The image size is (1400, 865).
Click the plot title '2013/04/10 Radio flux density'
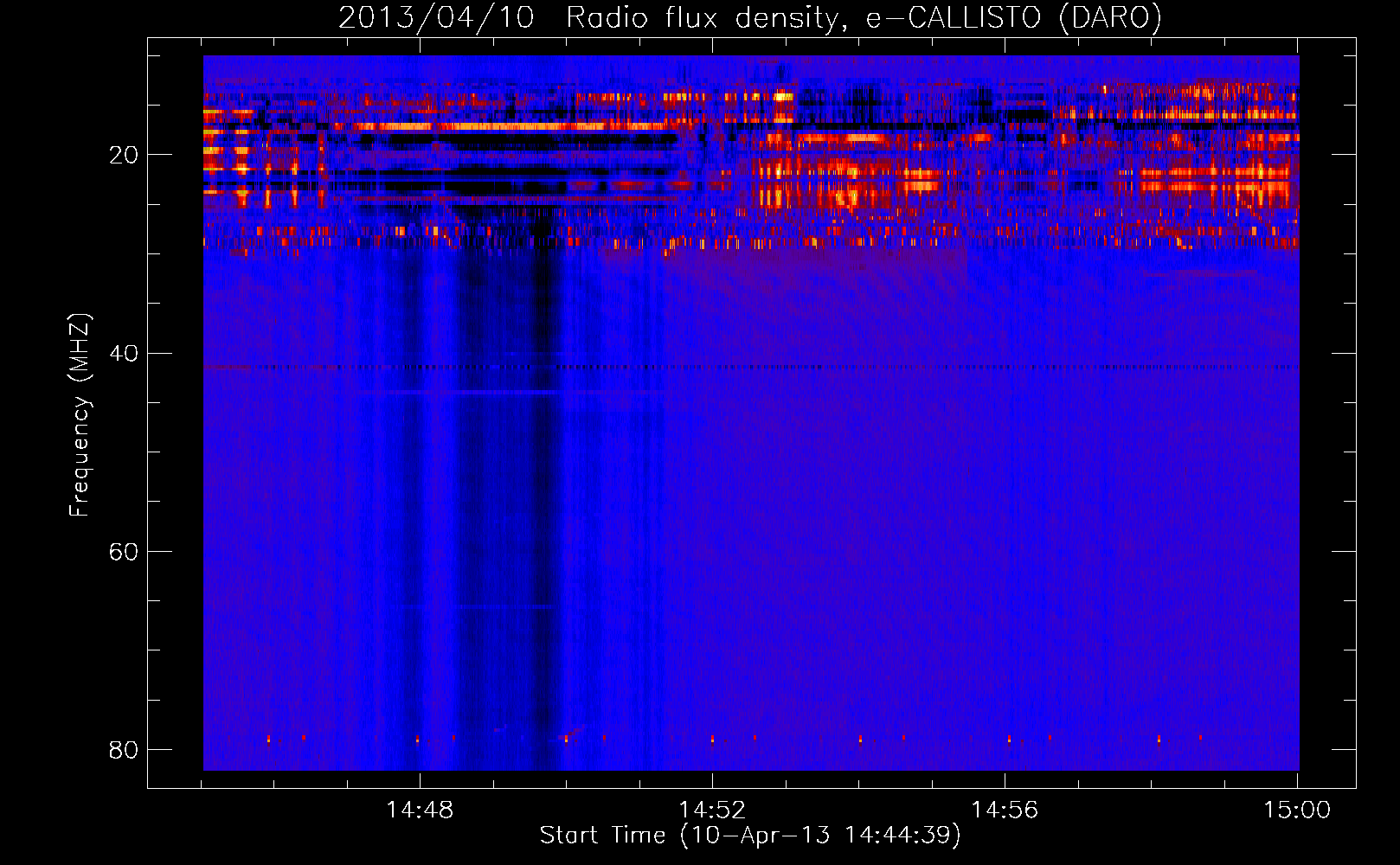click(x=750, y=17)
